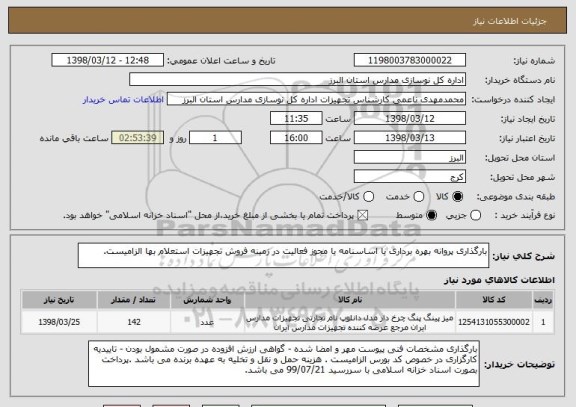Click the delivery city field کرج

coord(410,177)
